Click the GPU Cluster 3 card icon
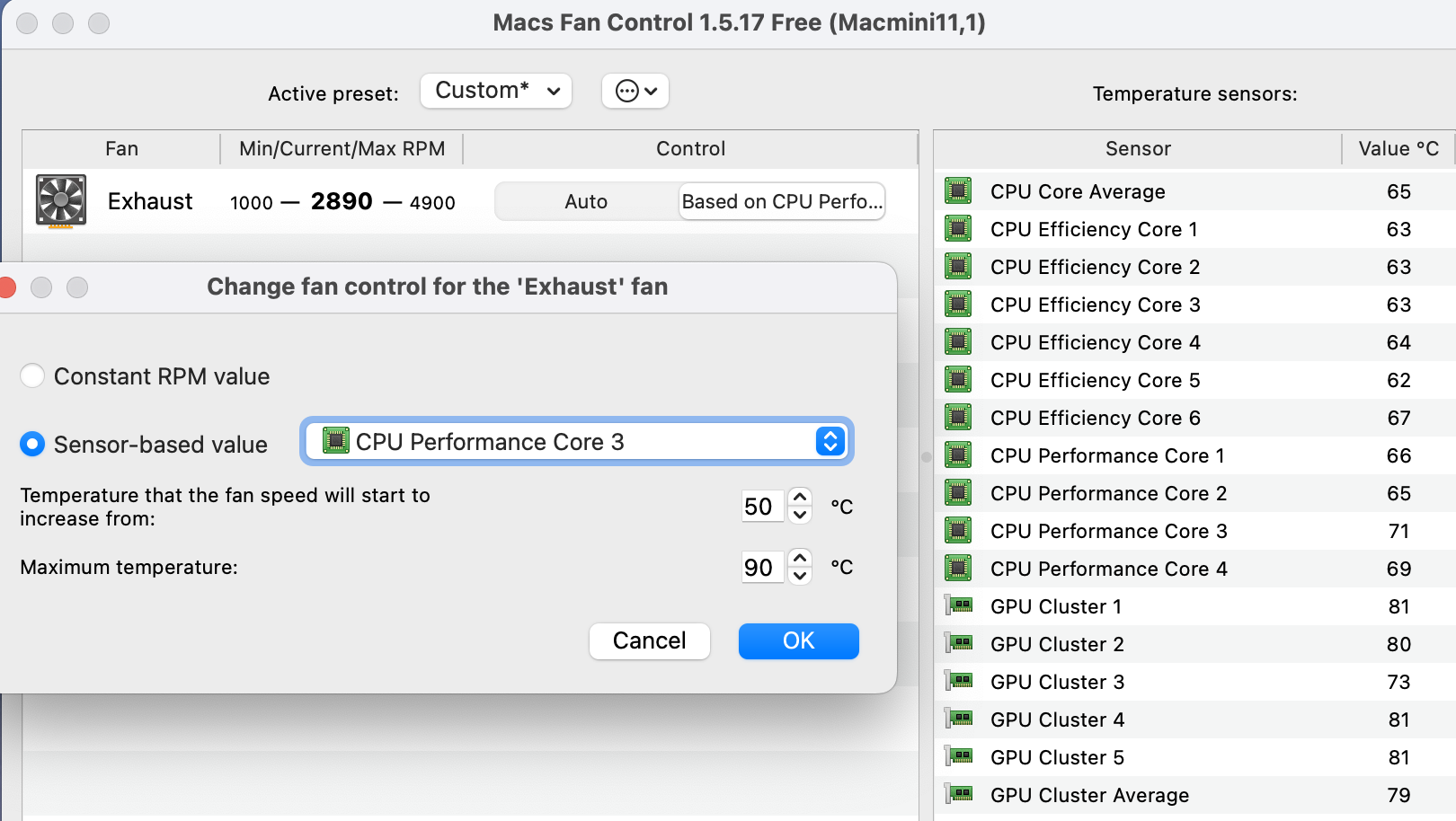This screenshot has height=821, width=1456. point(959,682)
